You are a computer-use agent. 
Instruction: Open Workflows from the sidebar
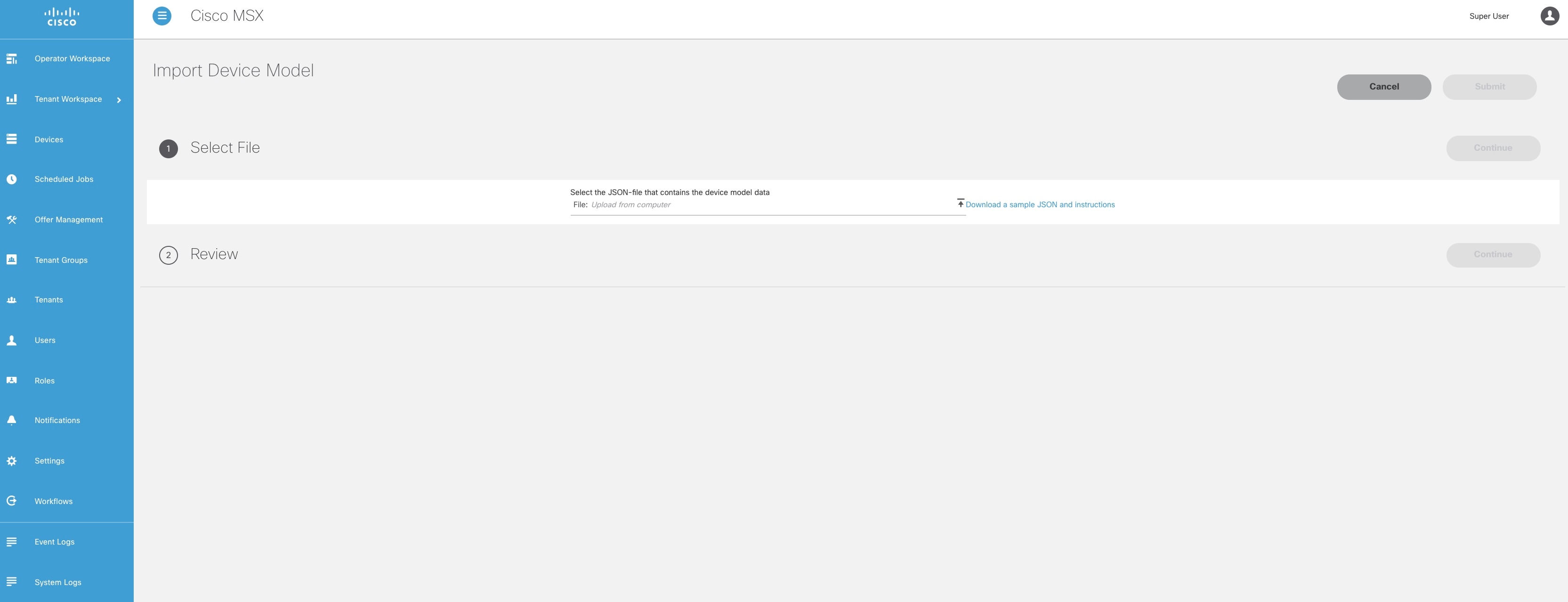(x=54, y=501)
